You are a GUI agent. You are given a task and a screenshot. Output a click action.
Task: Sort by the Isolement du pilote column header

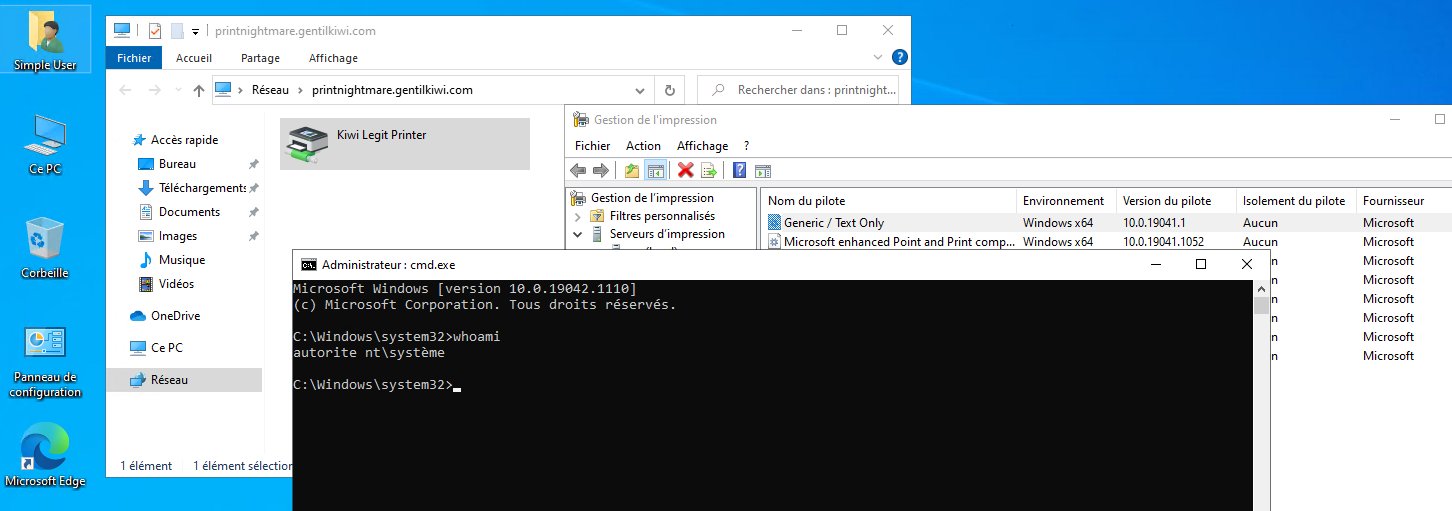pos(1296,201)
